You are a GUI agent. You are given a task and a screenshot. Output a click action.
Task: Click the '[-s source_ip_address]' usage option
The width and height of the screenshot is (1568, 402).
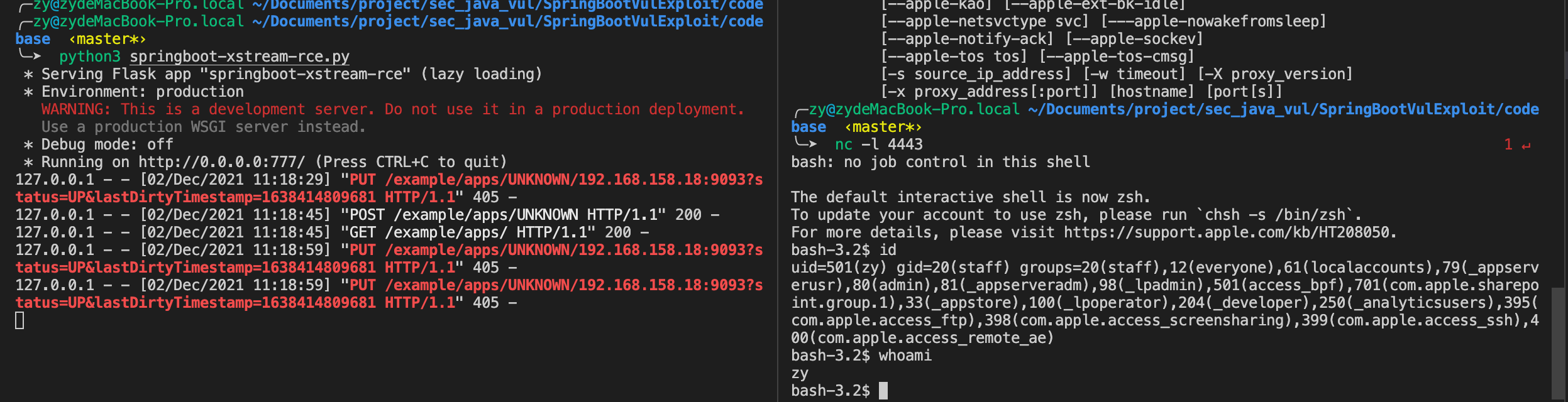coord(976,74)
